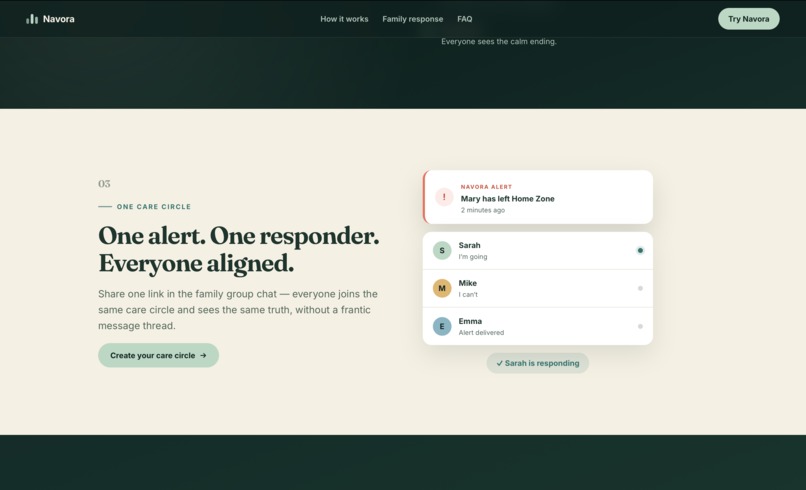Go to Family response section
806x490 pixels.
point(412,19)
